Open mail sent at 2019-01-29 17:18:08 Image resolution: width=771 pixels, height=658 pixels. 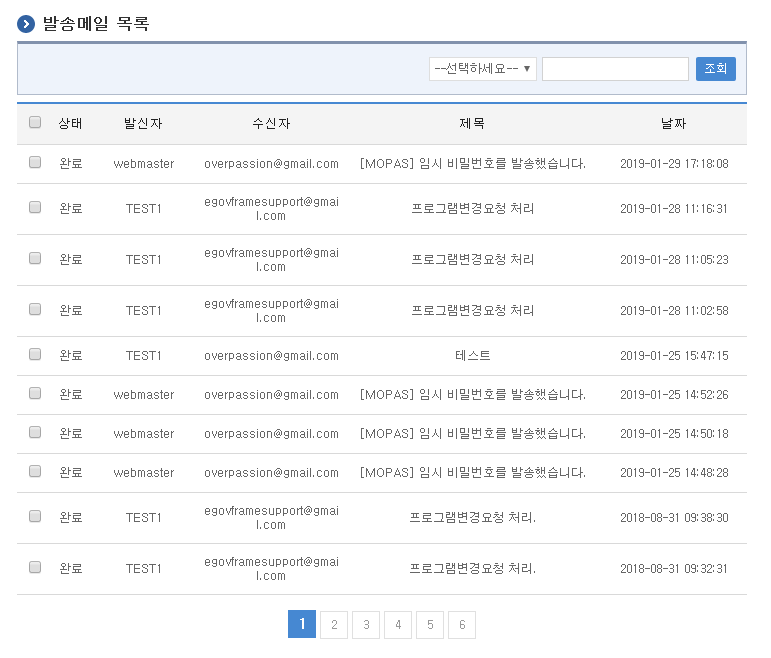(x=472, y=163)
